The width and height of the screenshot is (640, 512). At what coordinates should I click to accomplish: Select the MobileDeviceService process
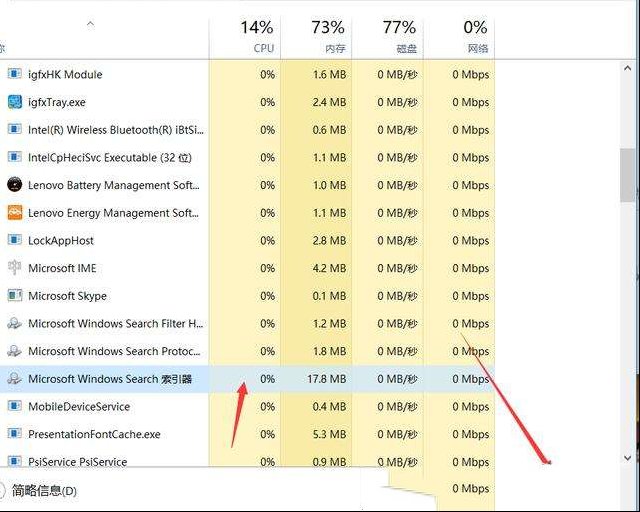coord(247,406)
